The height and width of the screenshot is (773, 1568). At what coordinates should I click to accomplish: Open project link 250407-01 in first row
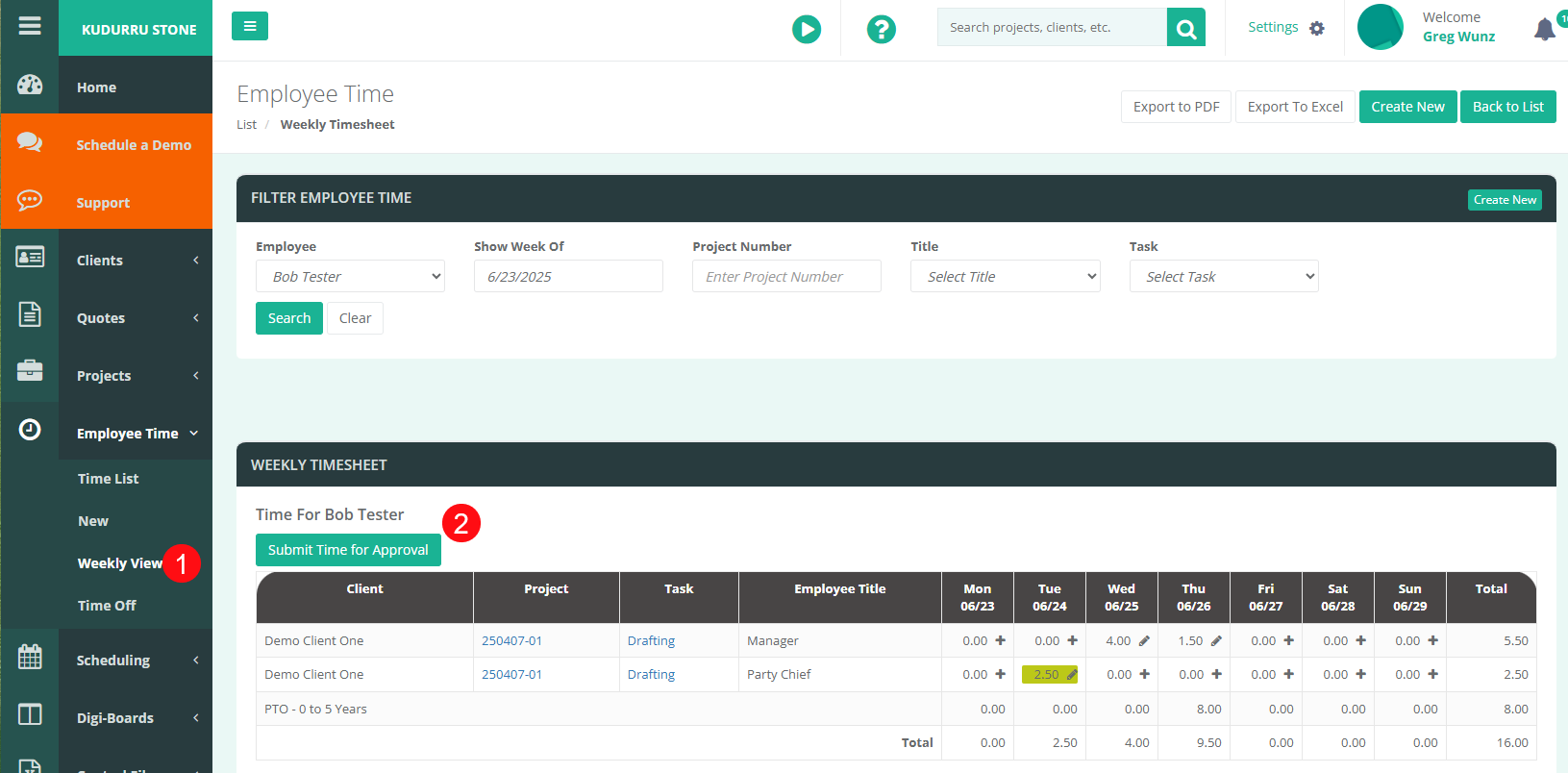click(x=511, y=641)
